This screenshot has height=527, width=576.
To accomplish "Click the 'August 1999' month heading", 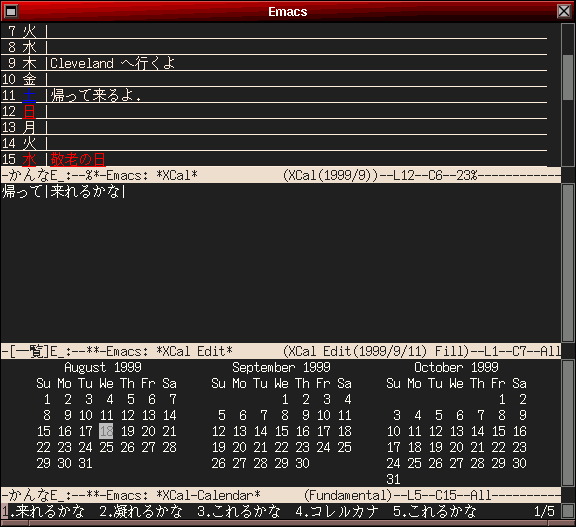I will click(103, 367).
